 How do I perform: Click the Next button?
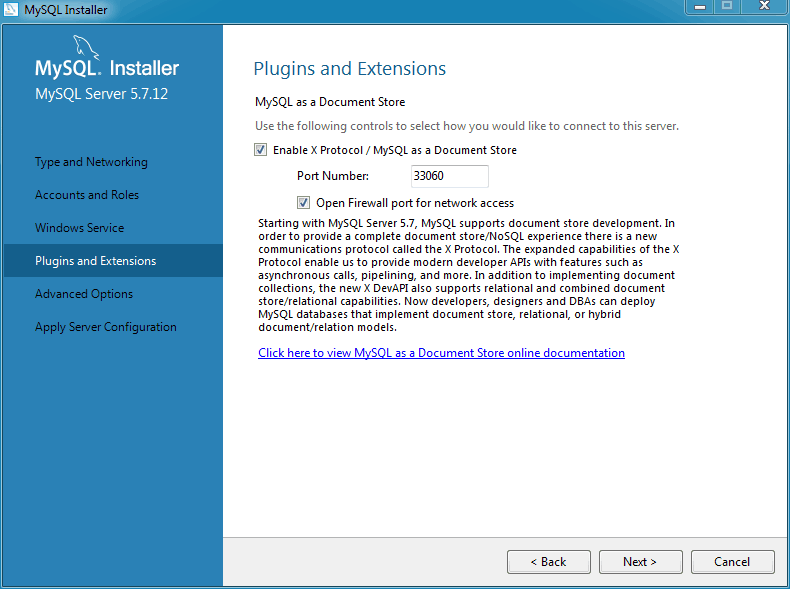[640, 562]
